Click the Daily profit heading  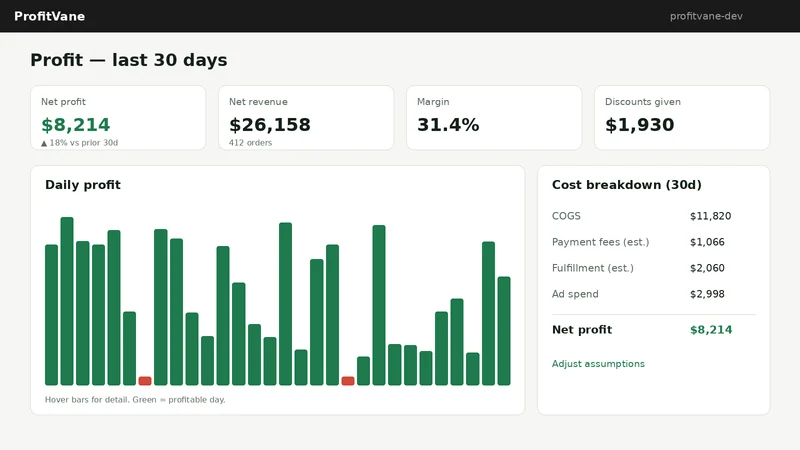click(83, 185)
